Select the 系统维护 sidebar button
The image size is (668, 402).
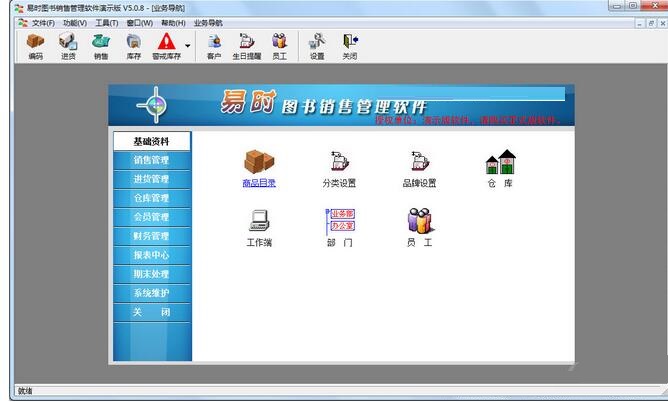pos(152,293)
